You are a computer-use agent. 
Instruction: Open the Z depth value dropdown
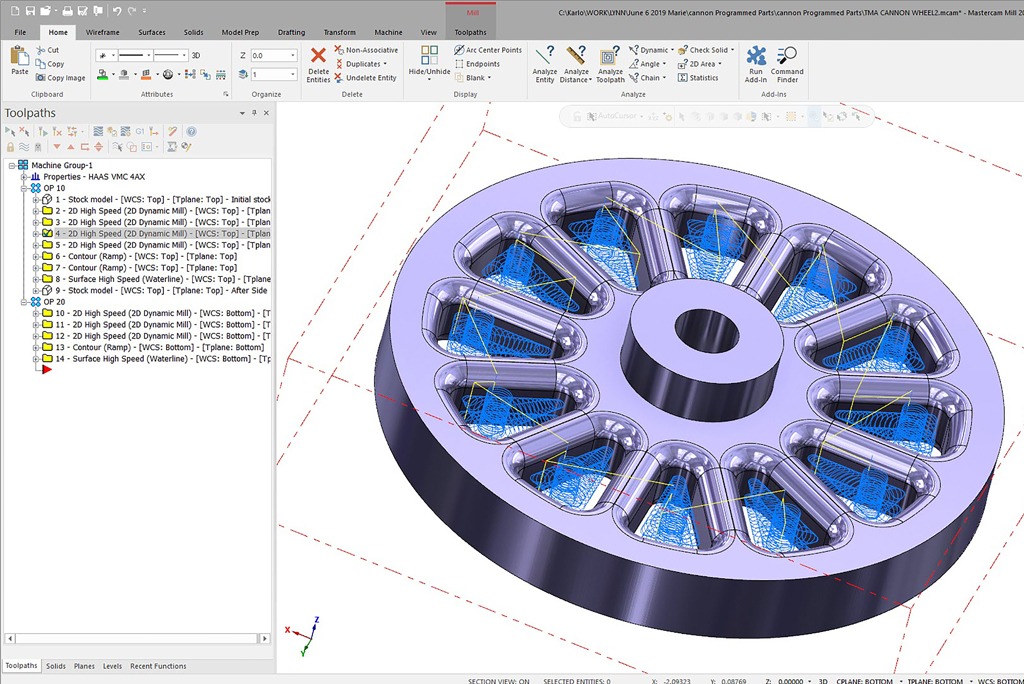(x=293, y=56)
